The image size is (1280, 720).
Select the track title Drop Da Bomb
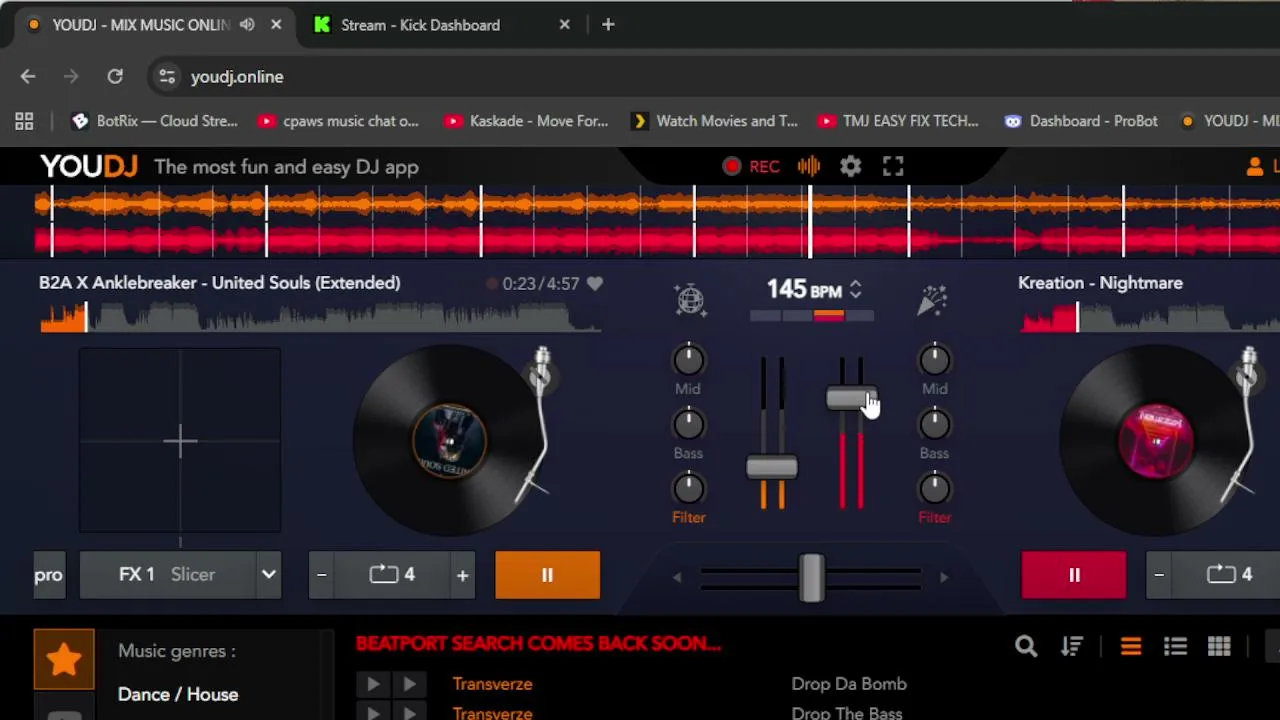tap(849, 684)
